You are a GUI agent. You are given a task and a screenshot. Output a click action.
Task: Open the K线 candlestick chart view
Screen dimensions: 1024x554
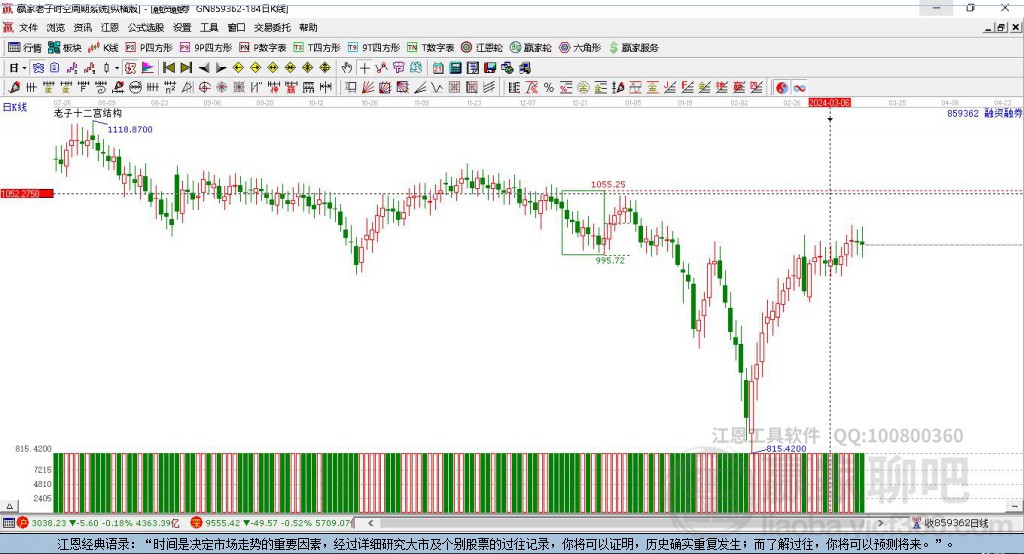[x=103, y=47]
